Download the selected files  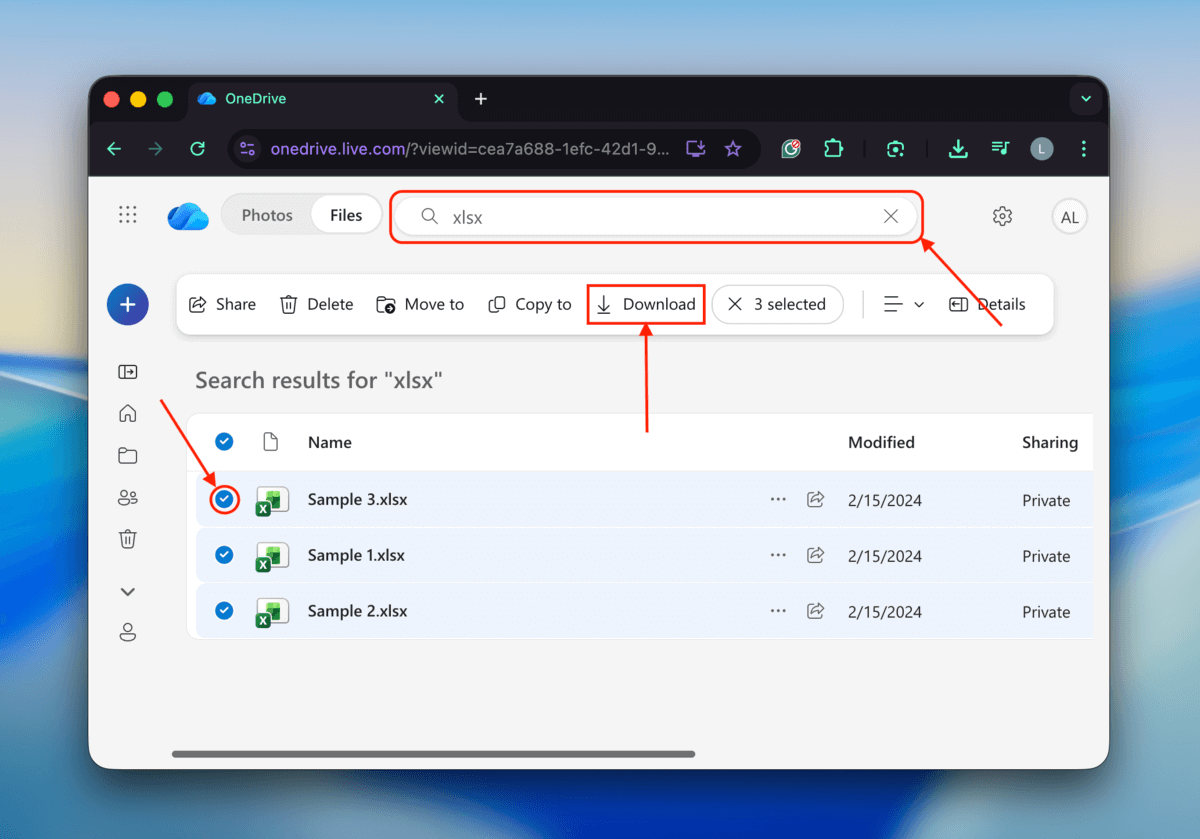click(645, 304)
